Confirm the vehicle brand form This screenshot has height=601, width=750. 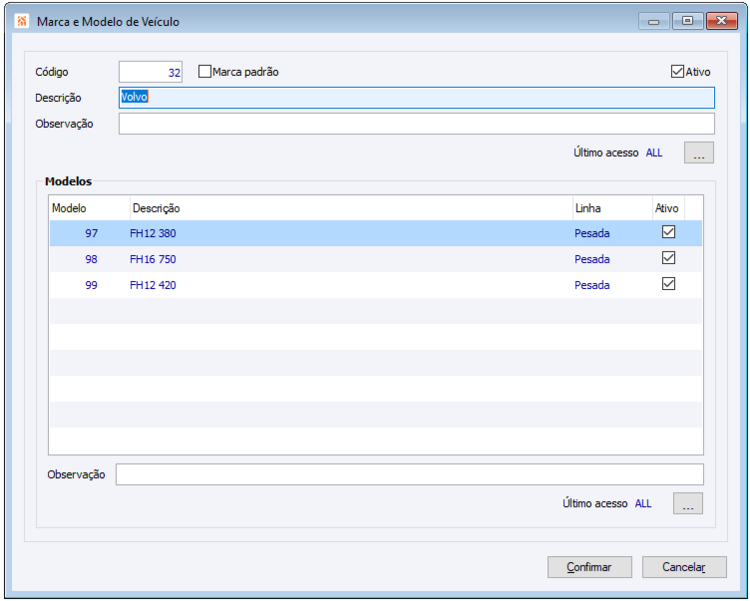[589, 567]
